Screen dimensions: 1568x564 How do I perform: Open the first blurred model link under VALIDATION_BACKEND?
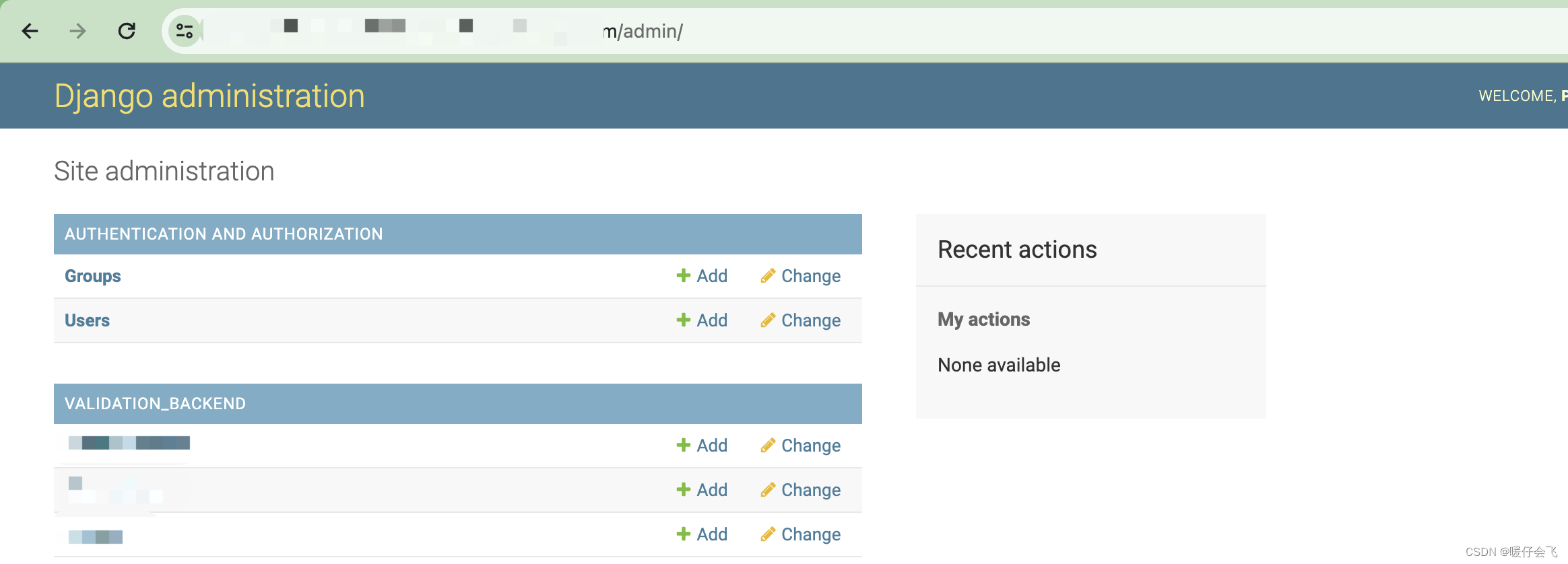point(129,443)
